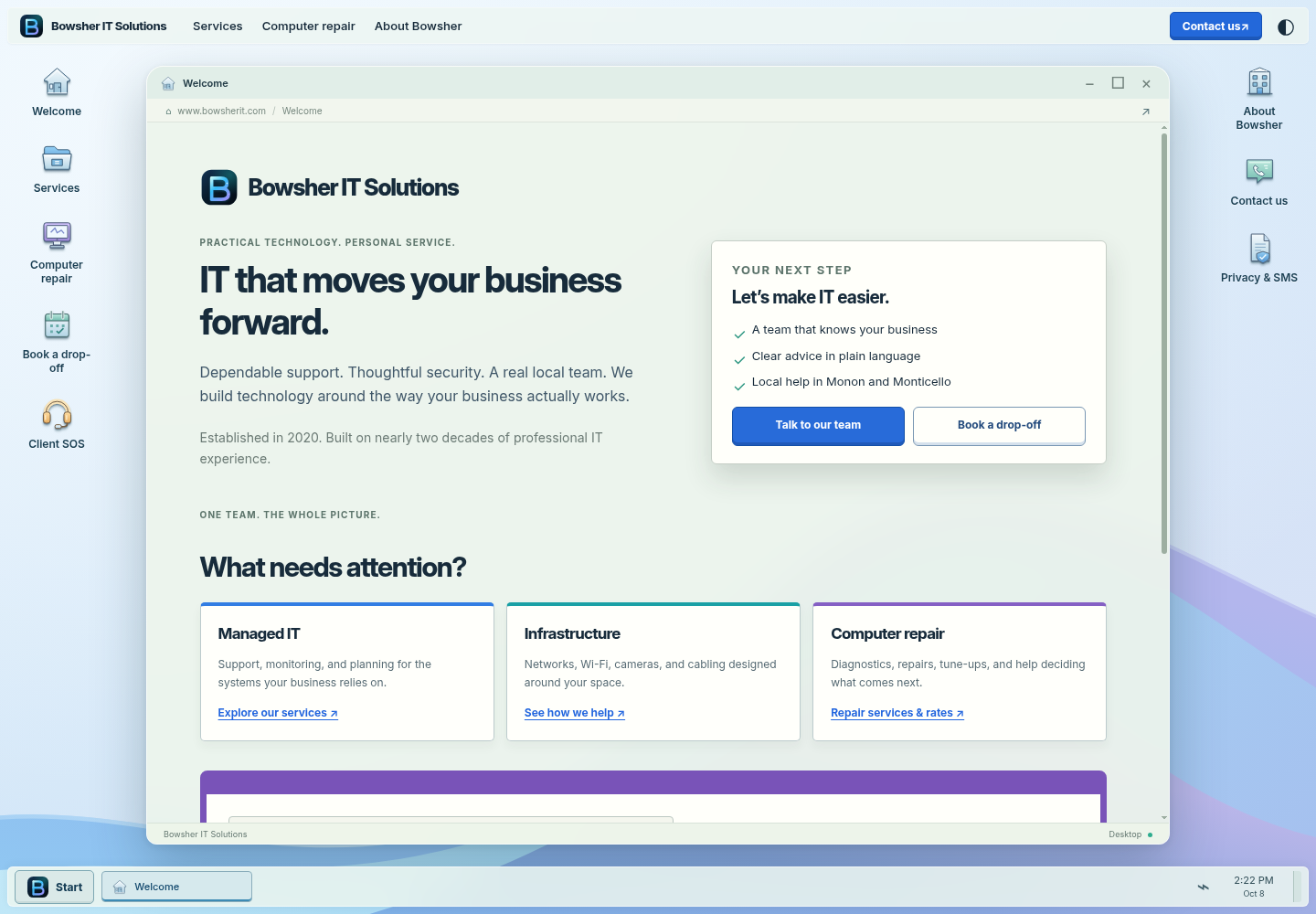Follow the See how we help link
Viewport: 1316px width, 914px height.
[575, 713]
